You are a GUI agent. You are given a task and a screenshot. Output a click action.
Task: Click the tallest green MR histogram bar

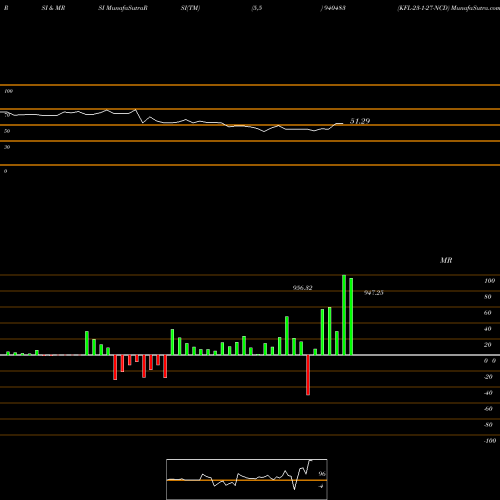(344, 315)
